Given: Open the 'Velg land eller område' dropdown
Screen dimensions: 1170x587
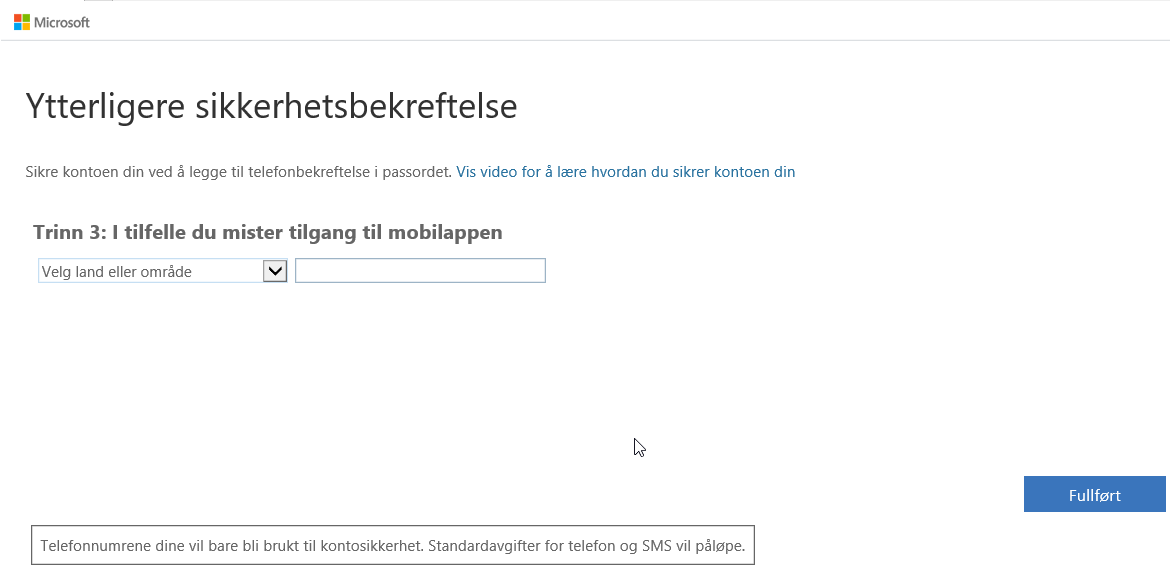Looking at the screenshot, I should [x=163, y=271].
